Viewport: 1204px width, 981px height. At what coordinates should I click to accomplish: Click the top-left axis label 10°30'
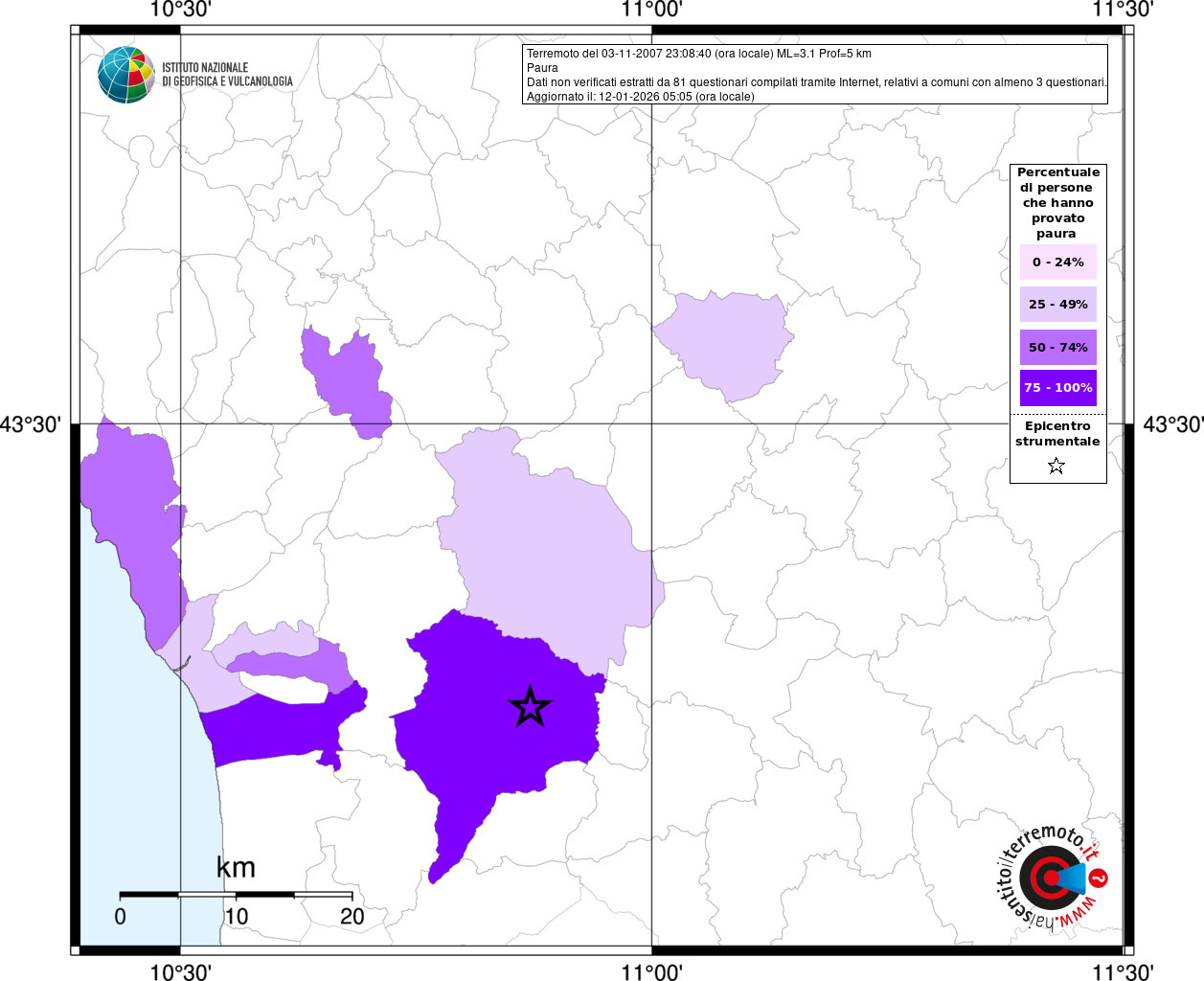pos(181,10)
